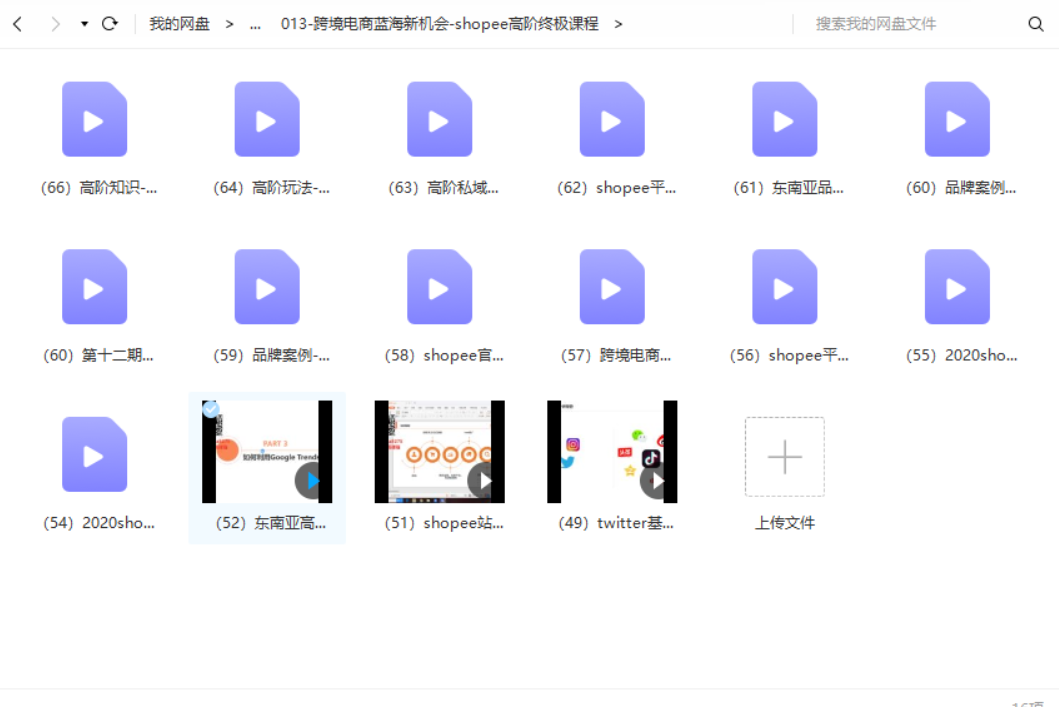This screenshot has height=707, width=1059.
Task: Click the magnifier search icon
Action: tap(1036, 24)
